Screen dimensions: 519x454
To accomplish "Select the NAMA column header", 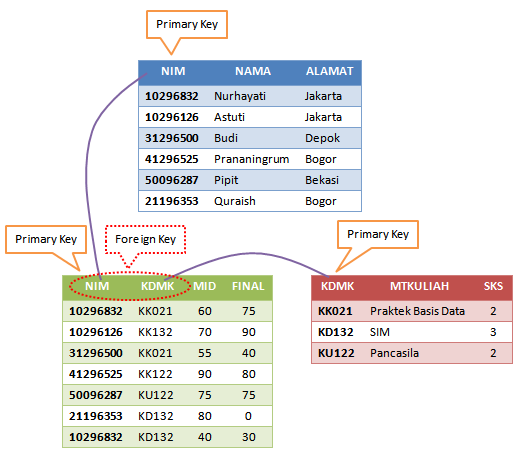I will pos(253,71).
